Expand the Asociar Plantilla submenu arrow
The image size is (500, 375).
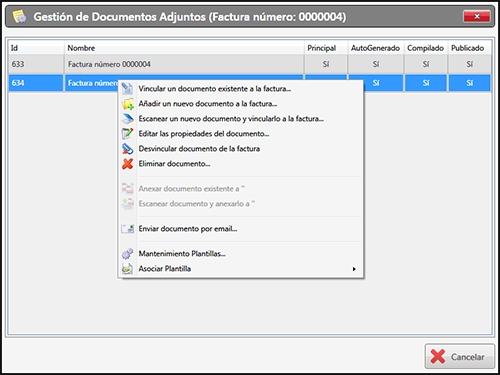[354, 269]
